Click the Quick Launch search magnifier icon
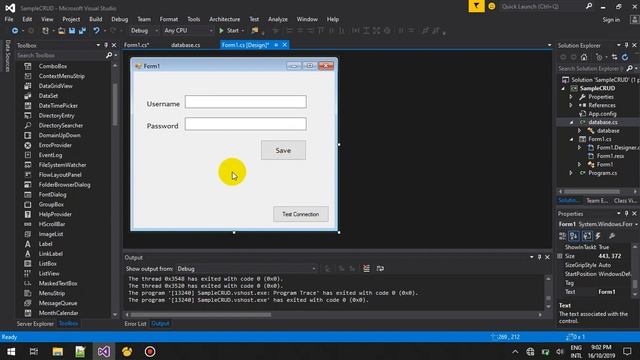 point(589,6)
